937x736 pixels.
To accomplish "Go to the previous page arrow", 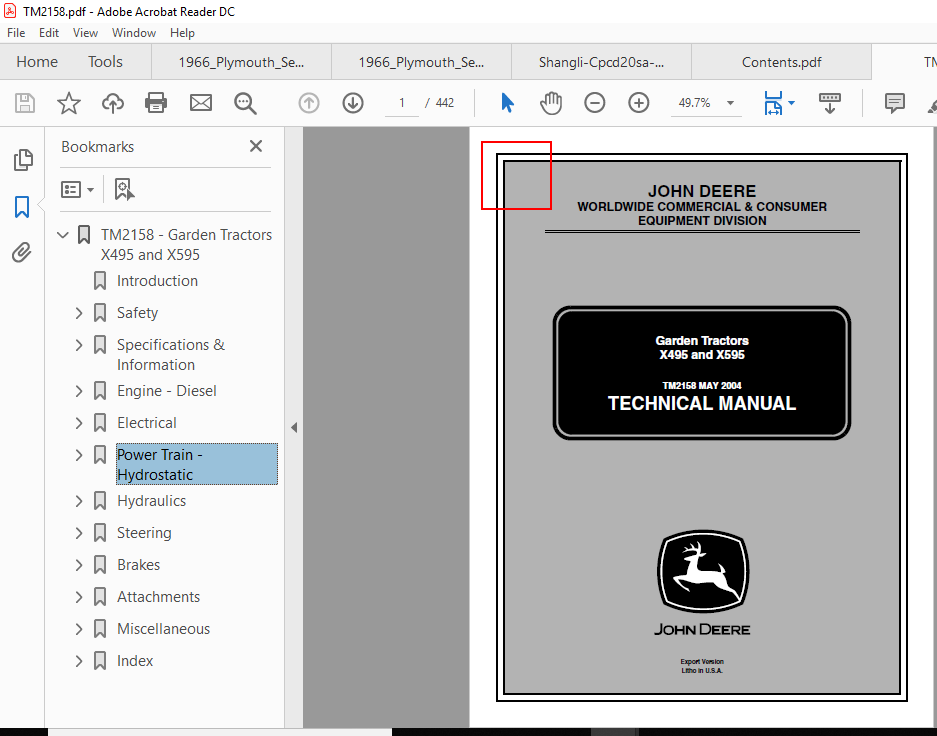I will coord(309,103).
